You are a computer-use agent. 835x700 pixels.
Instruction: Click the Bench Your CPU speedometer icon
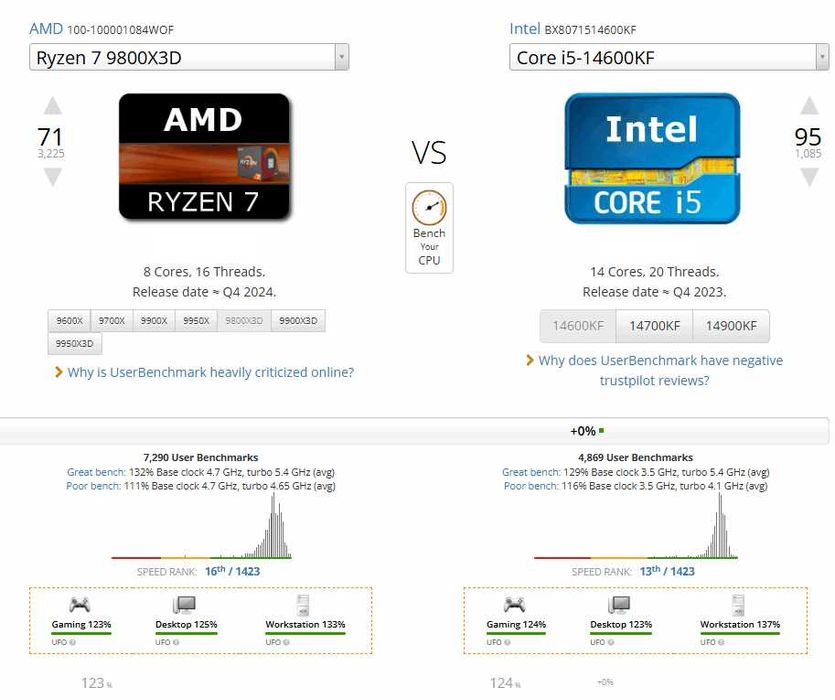pos(429,209)
